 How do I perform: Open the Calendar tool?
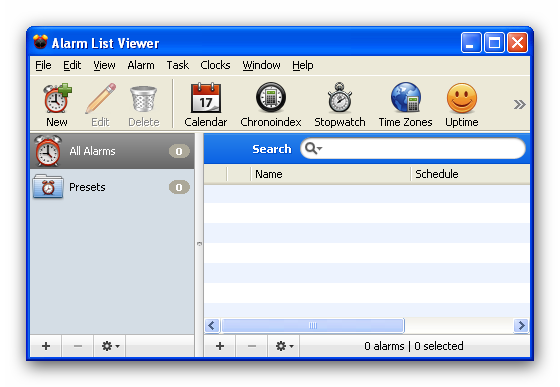[x=206, y=105]
